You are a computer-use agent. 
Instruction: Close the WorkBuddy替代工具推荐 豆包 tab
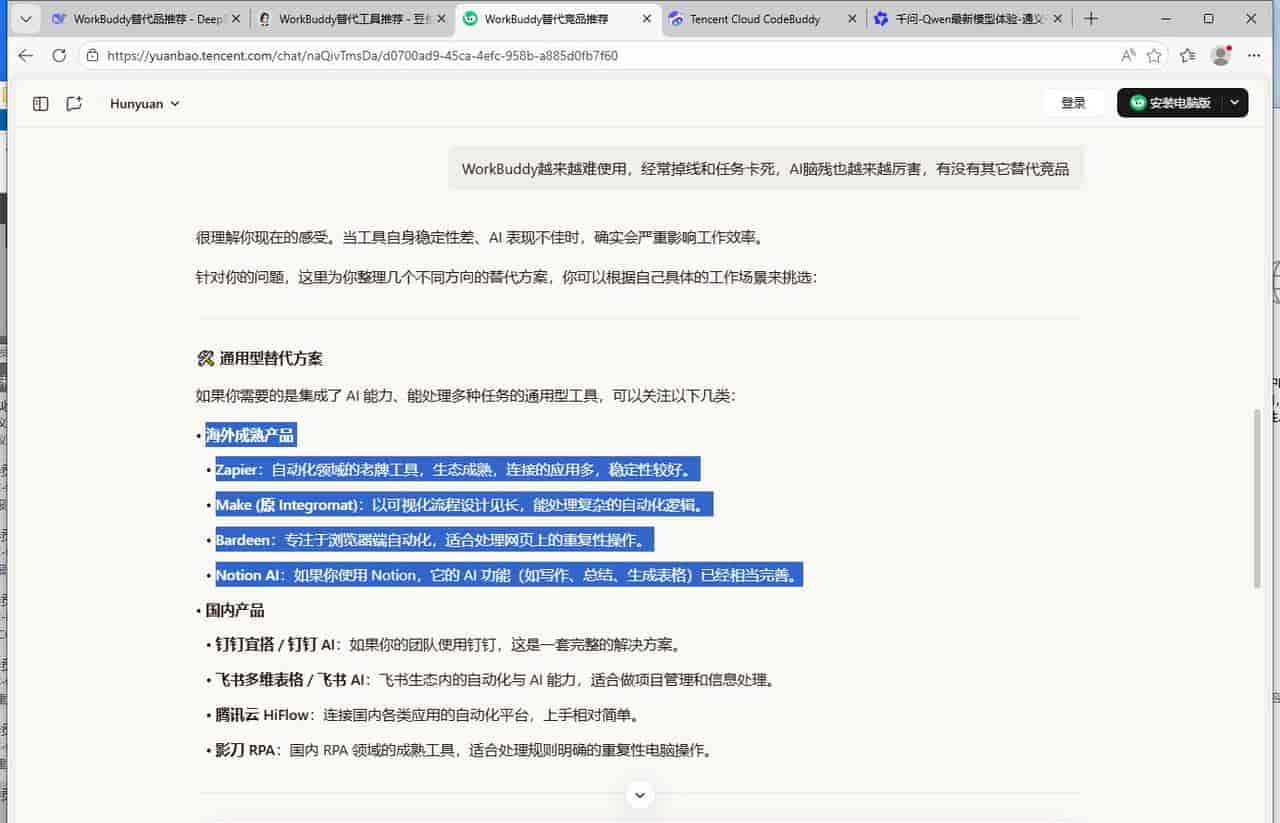pyautogui.click(x=441, y=19)
